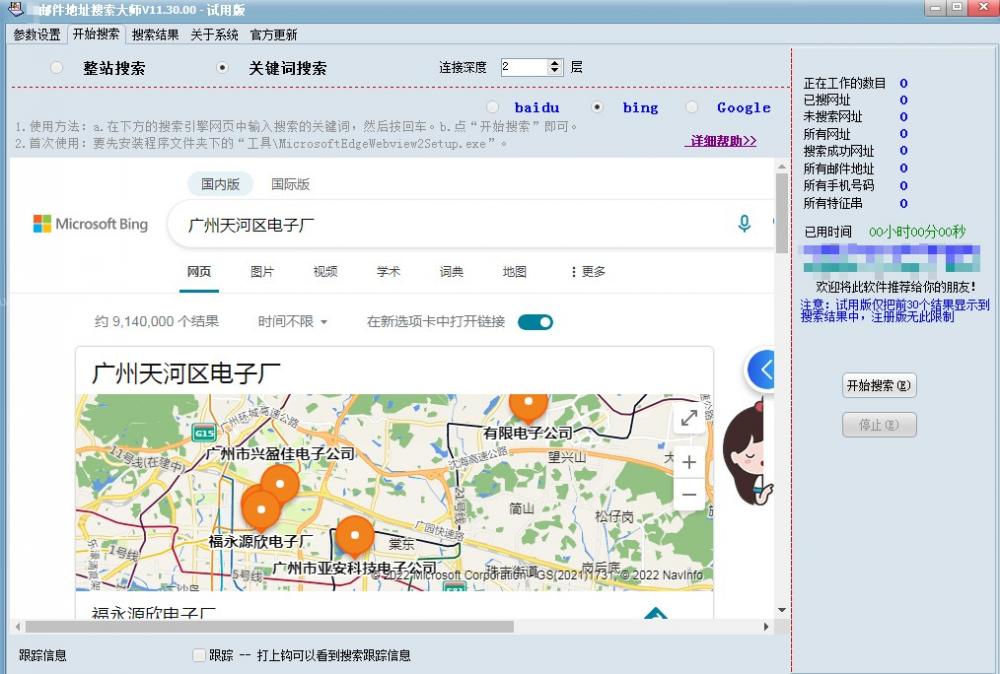The image size is (1000, 674).
Task: Choose bing as search engine
Action: (597, 107)
